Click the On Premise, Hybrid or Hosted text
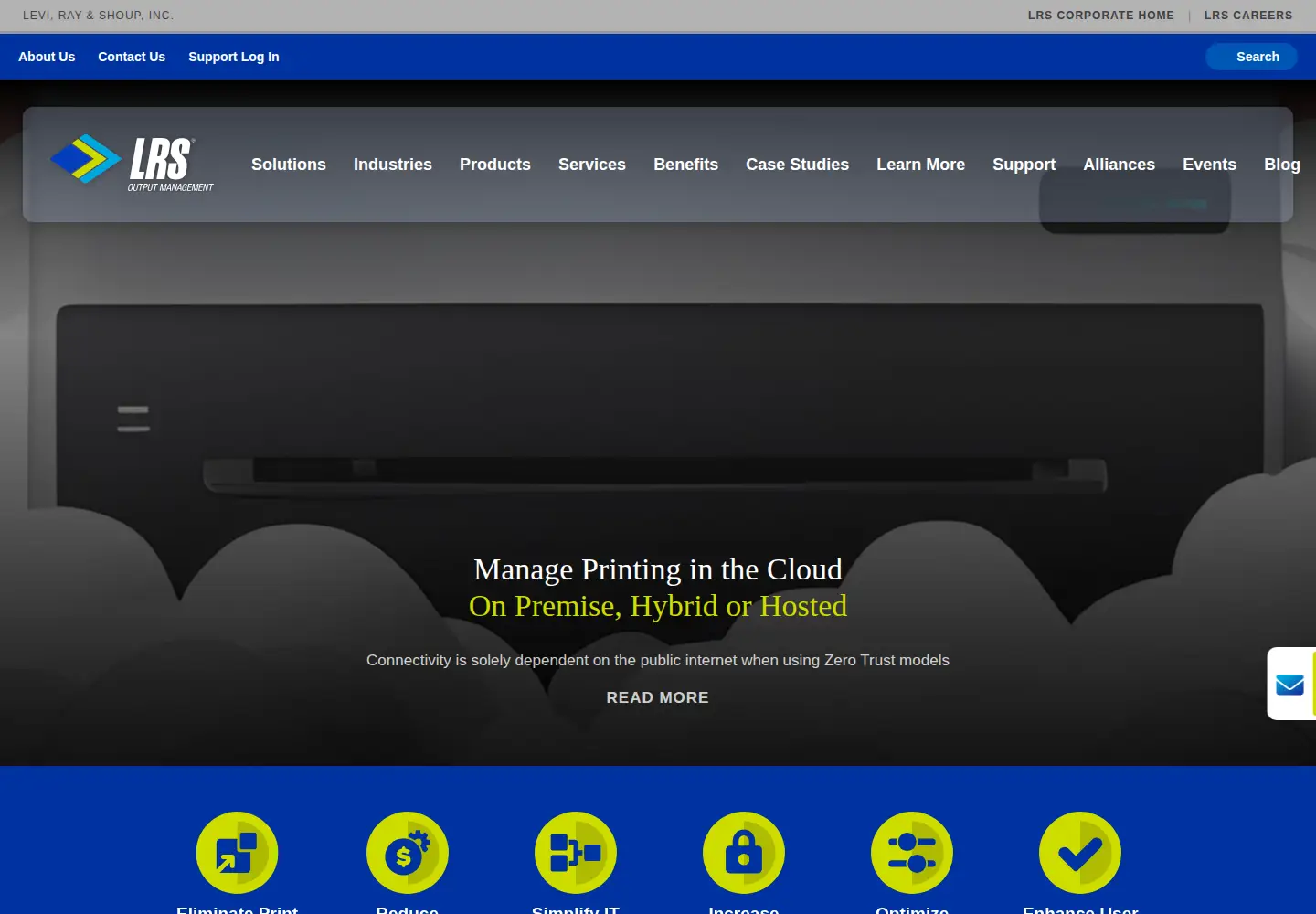This screenshot has height=914, width=1316. pyautogui.click(x=658, y=606)
